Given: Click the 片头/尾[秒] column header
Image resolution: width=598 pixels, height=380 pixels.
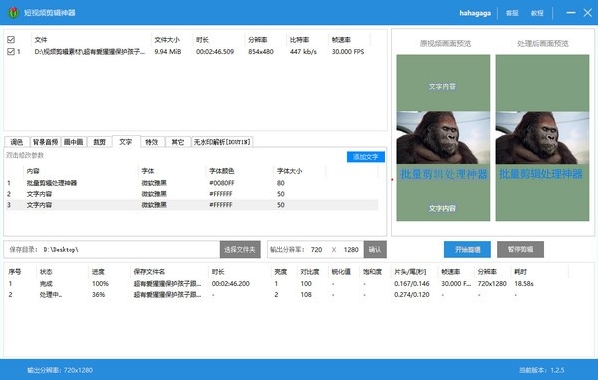Looking at the screenshot, I should [x=410, y=272].
